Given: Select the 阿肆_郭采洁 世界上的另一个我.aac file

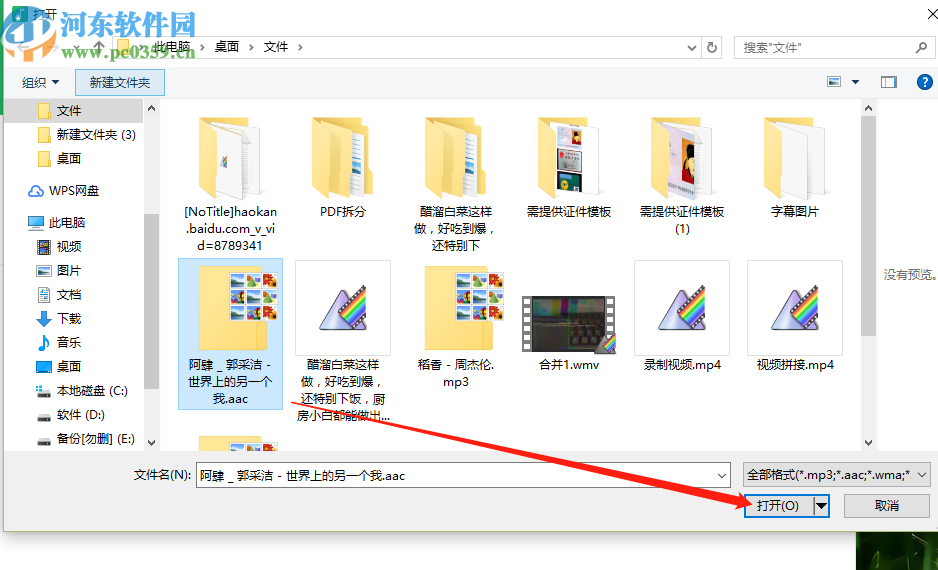Looking at the screenshot, I should click(230, 334).
